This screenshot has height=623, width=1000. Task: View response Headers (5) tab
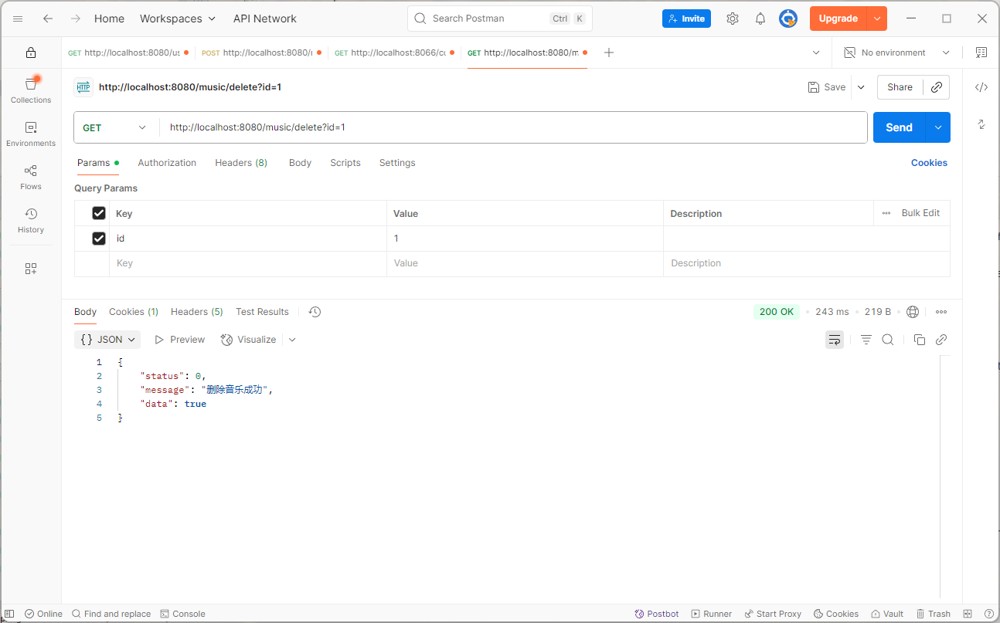[x=196, y=312]
